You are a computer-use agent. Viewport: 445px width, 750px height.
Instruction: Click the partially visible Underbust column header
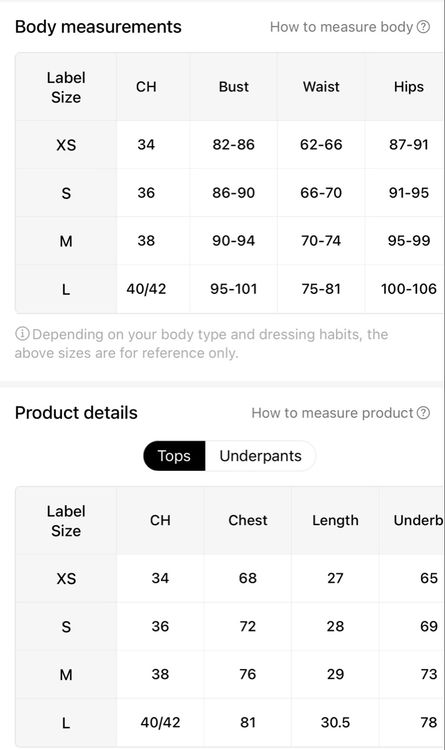[x=419, y=520]
